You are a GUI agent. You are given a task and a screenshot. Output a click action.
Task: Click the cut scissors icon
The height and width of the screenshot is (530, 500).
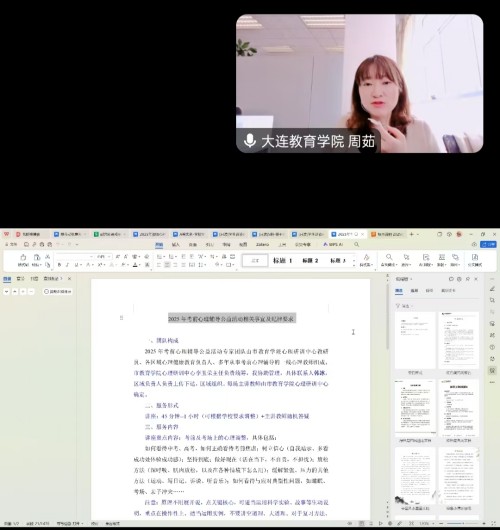(x=48, y=257)
